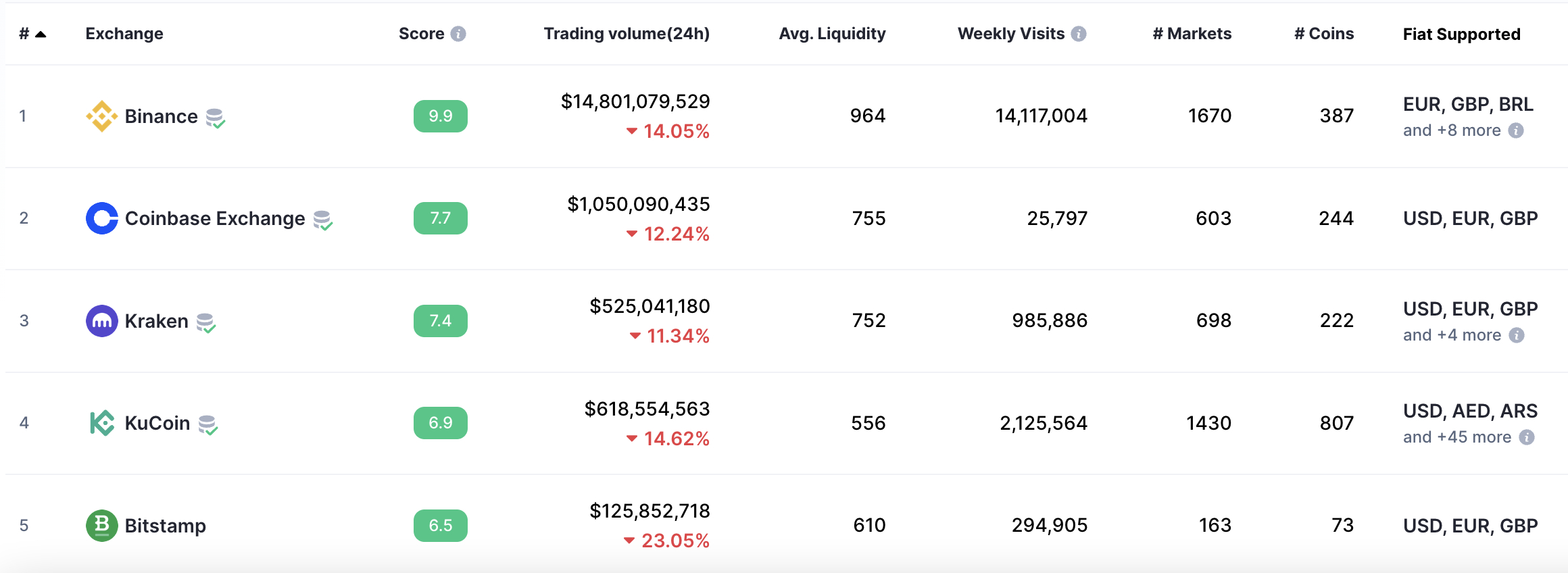
Task: Click Binance markets count 1670
Action: (x=1210, y=116)
